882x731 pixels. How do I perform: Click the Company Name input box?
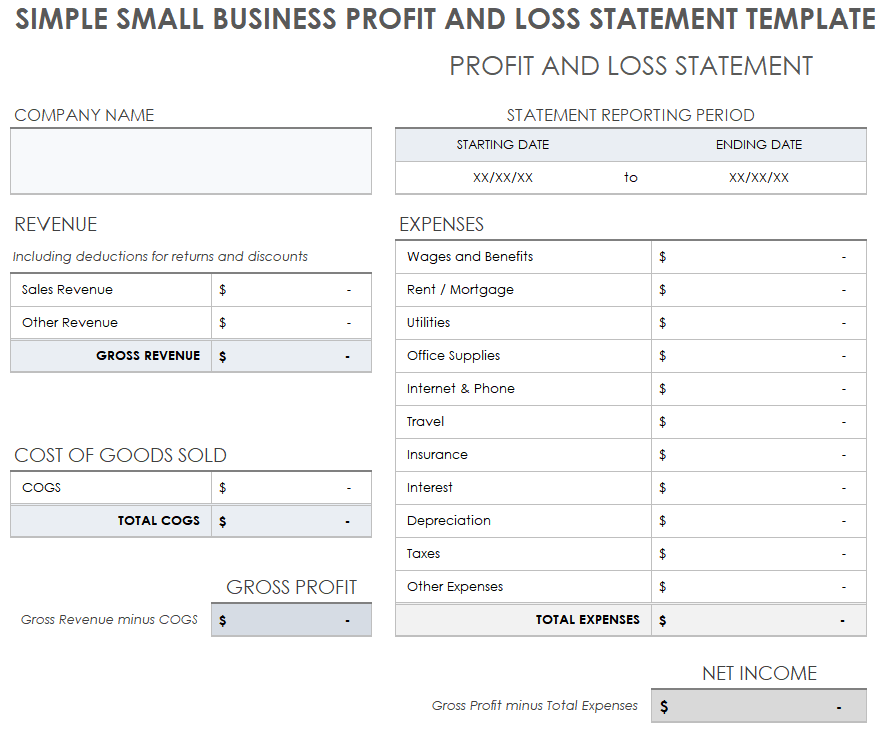190,161
